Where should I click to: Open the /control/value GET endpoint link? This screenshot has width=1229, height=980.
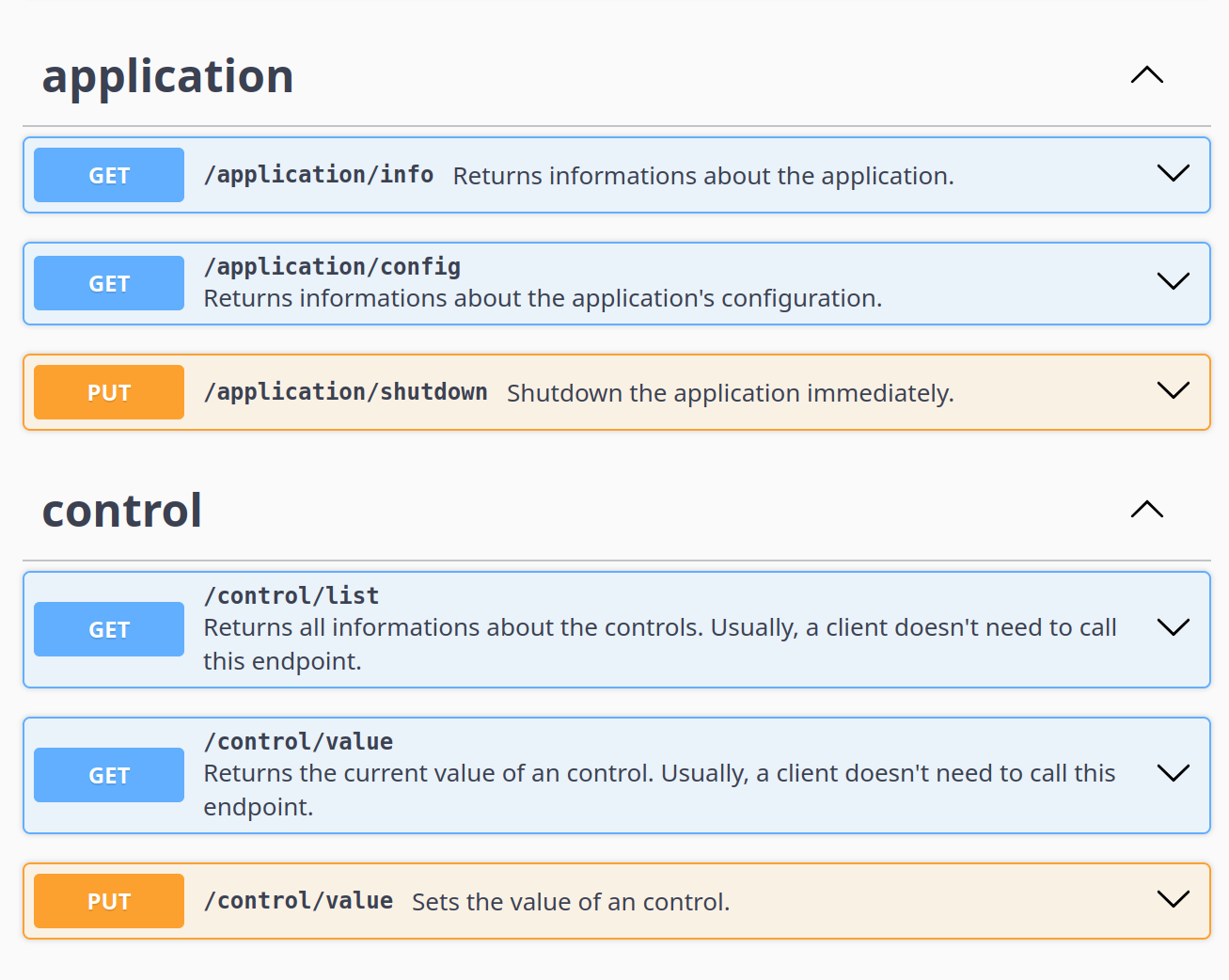coord(297,741)
